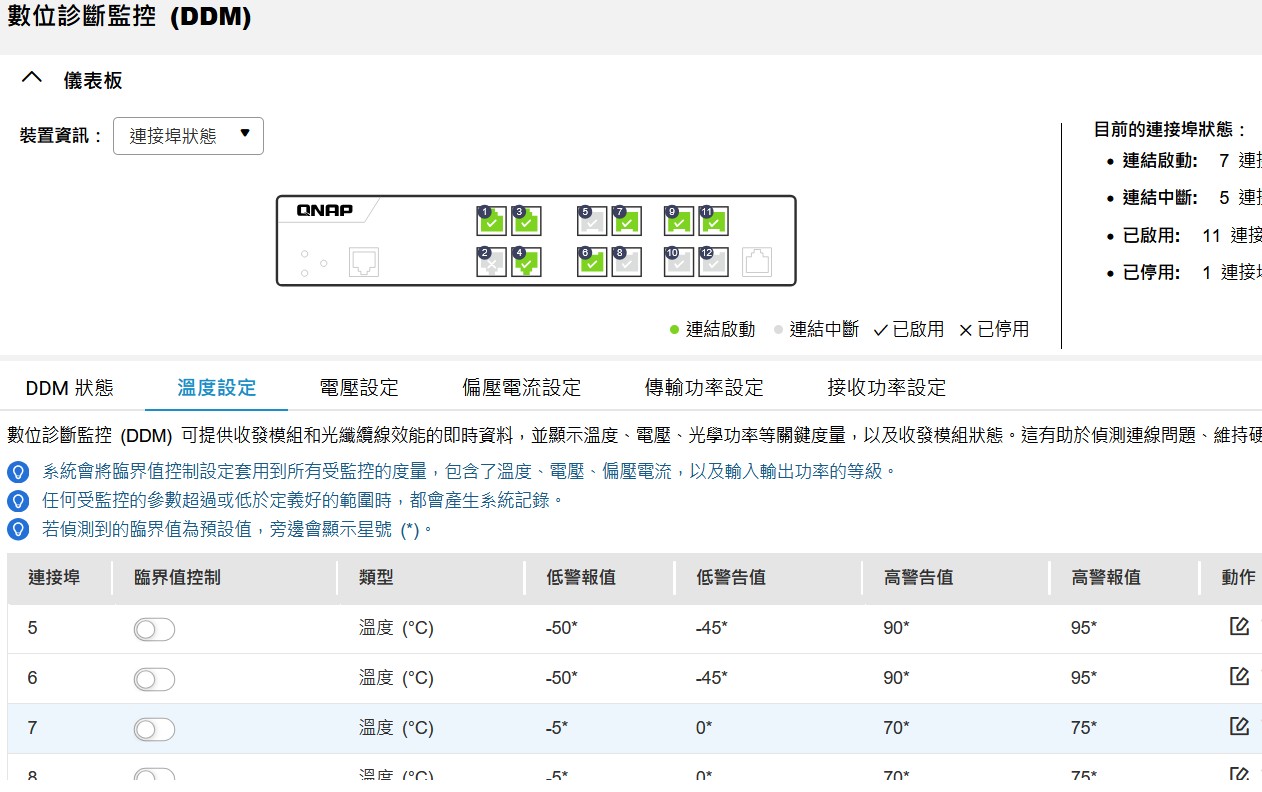The height and width of the screenshot is (792, 1262).
Task: Collapse the 儀表板 dashboard section
Action: (33, 79)
